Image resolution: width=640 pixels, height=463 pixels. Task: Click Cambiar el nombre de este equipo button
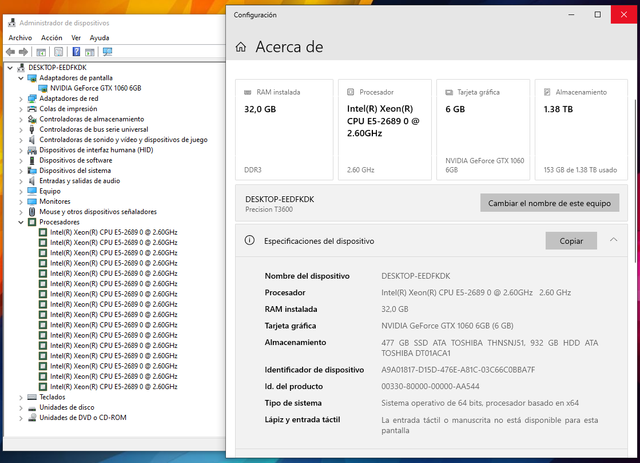coord(549,203)
